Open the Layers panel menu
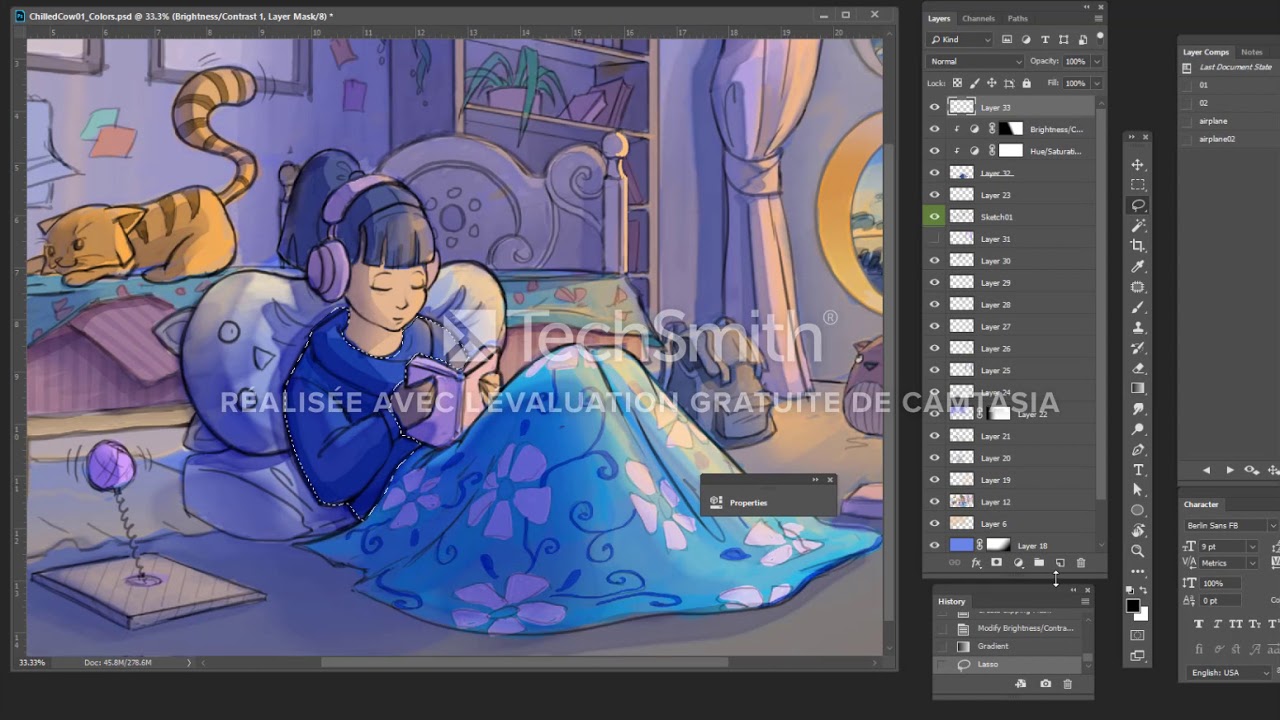The height and width of the screenshot is (720, 1280). [1099, 18]
